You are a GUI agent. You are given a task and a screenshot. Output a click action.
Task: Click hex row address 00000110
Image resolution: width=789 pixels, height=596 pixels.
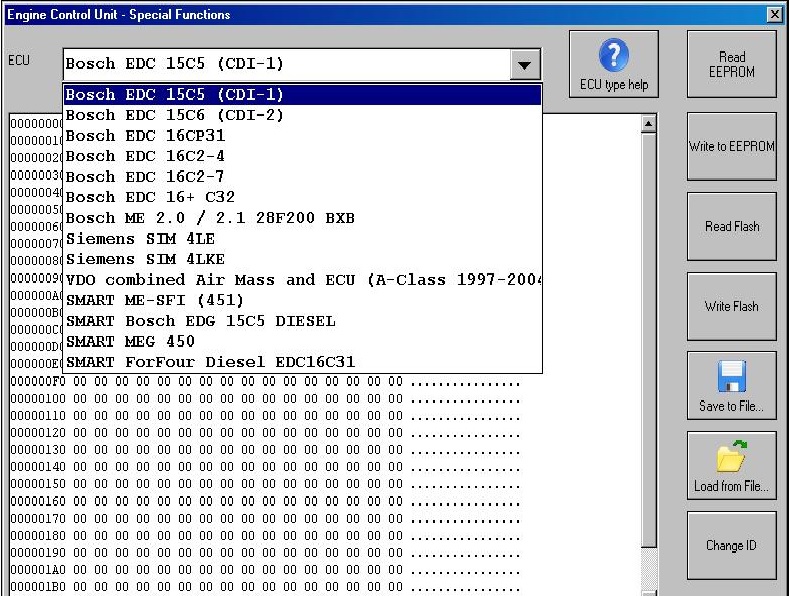pyautogui.click(x=38, y=416)
